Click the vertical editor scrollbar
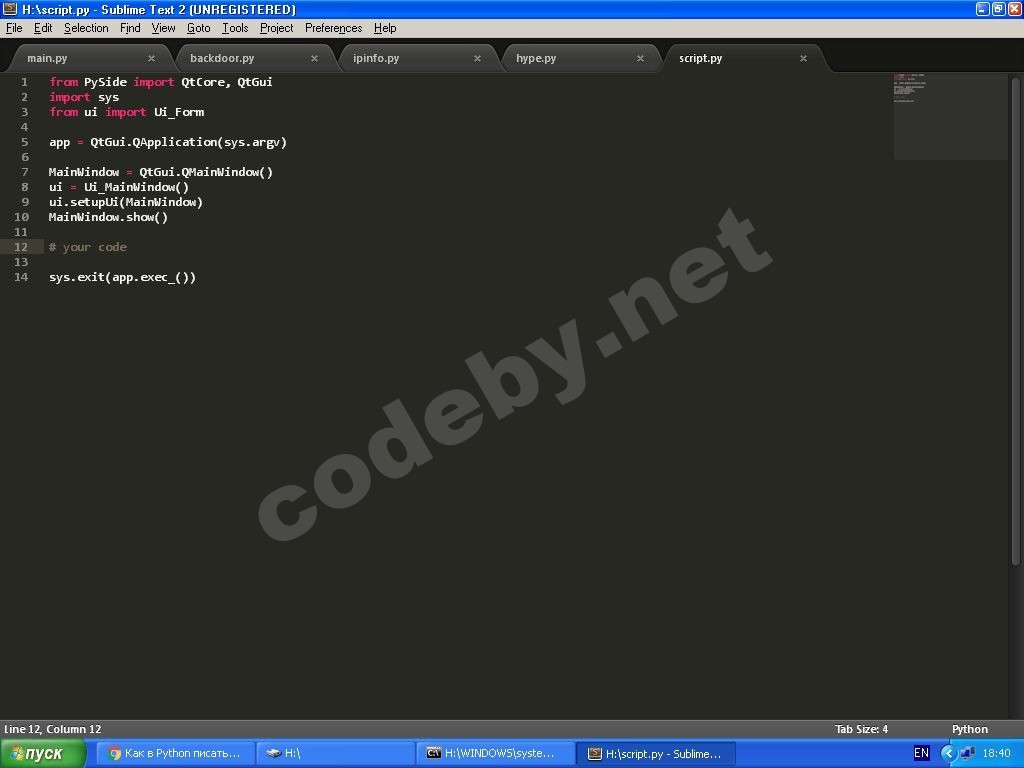This screenshot has height=768, width=1024. pos(1016,320)
